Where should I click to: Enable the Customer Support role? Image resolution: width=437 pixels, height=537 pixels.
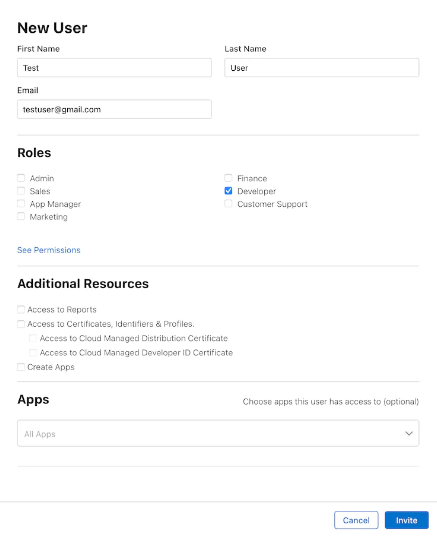pos(228,204)
